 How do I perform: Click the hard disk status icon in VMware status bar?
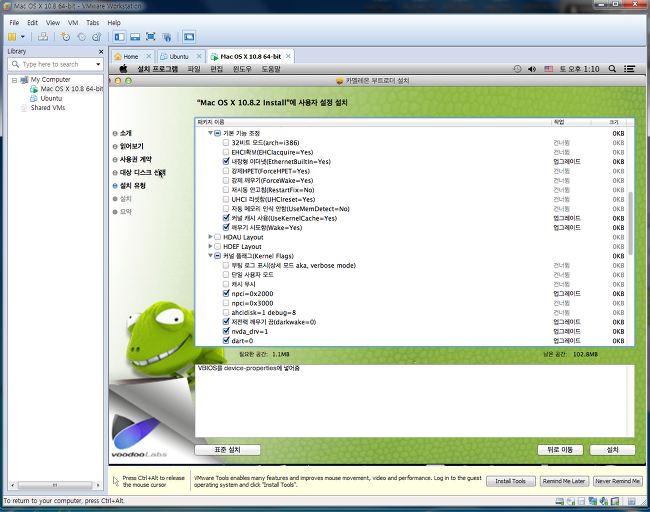[x=560, y=501]
